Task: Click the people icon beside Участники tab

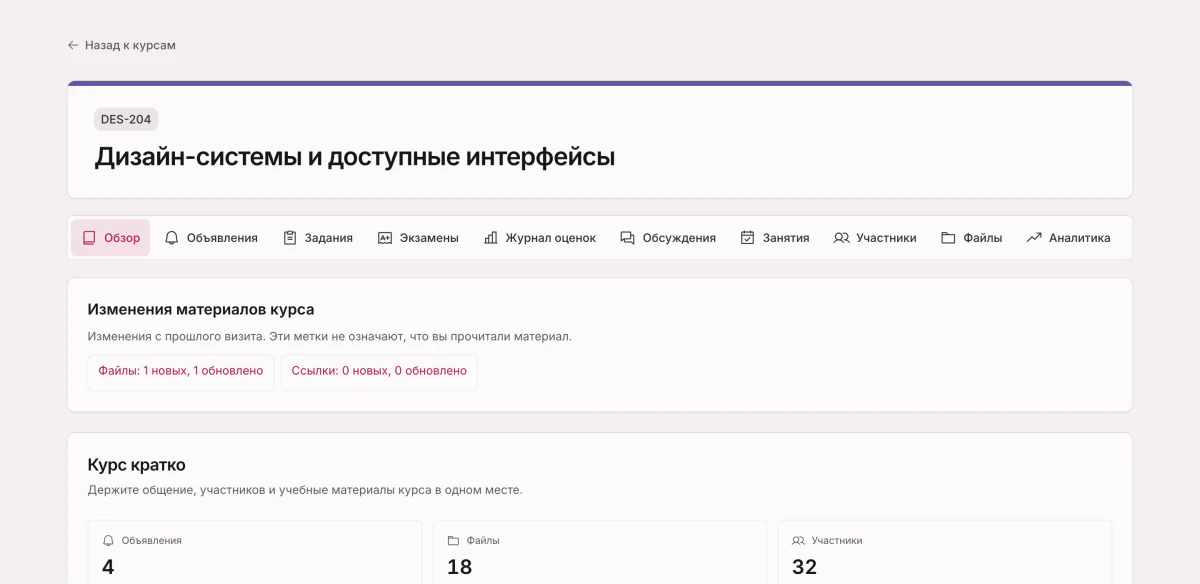Action: click(x=841, y=238)
